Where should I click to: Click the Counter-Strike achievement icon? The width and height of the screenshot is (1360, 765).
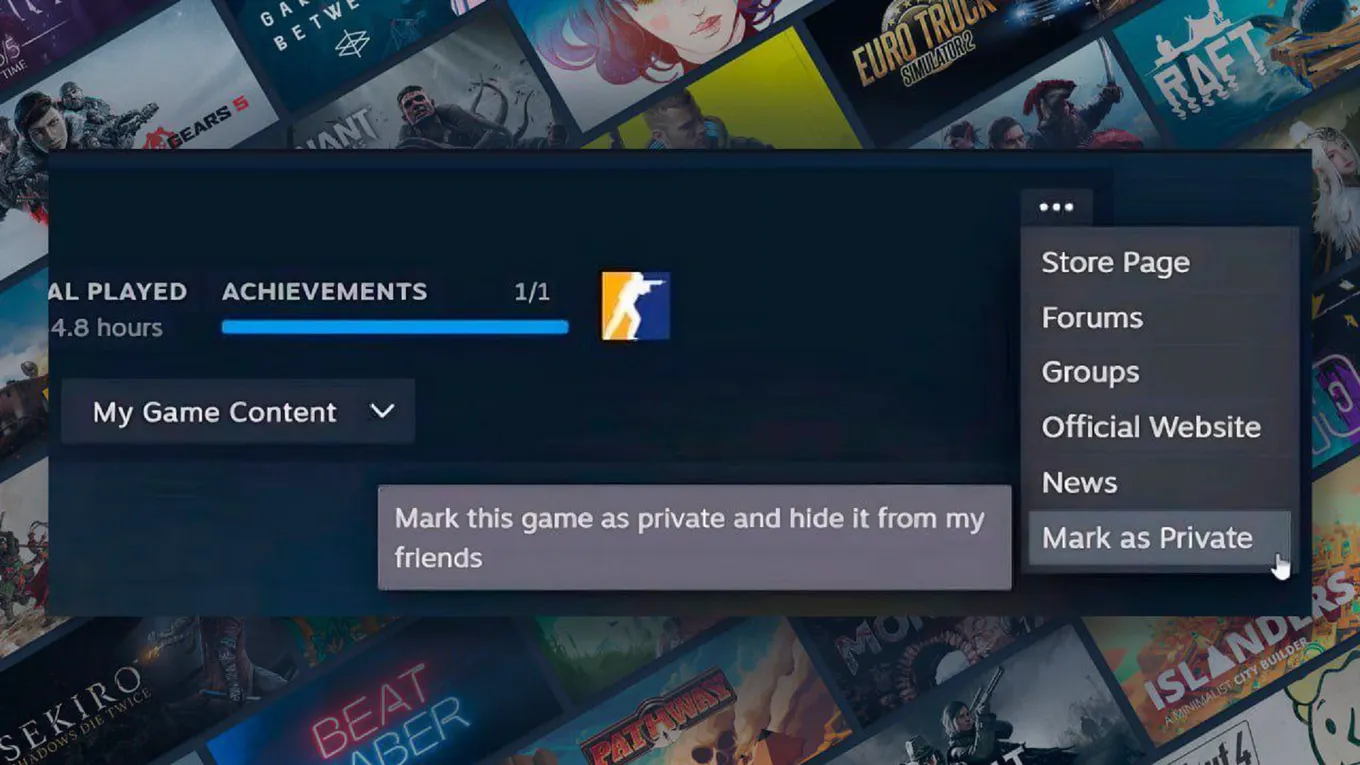636,306
